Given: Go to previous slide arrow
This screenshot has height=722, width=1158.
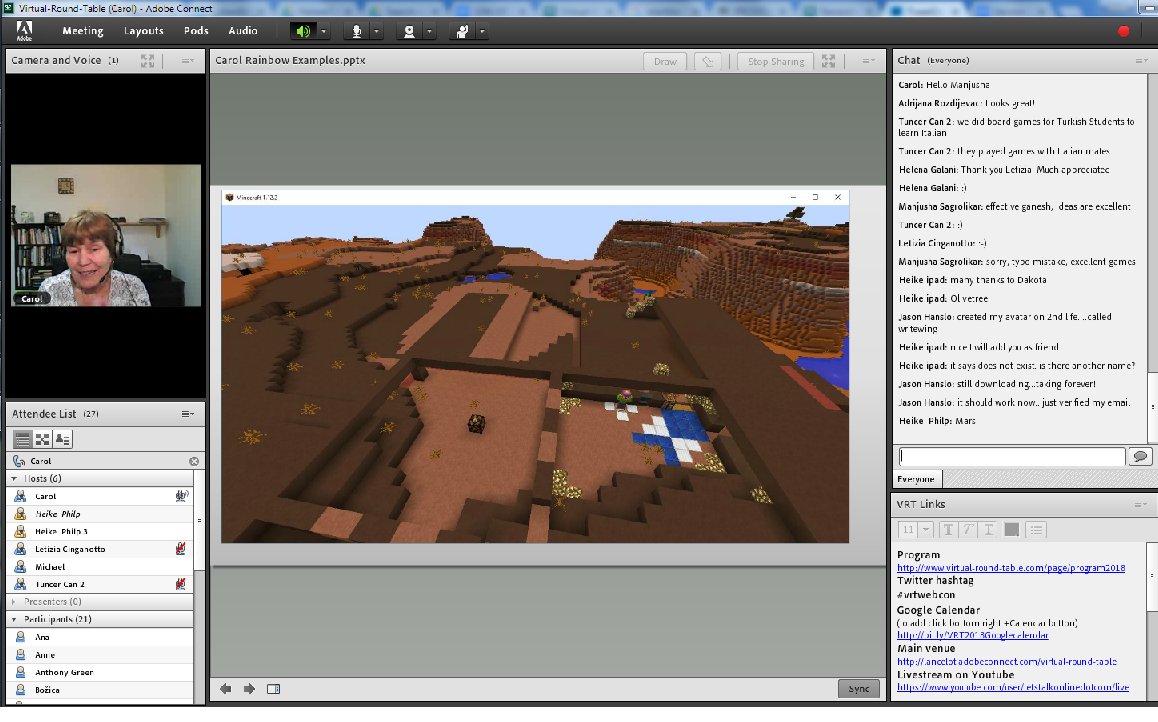Looking at the screenshot, I should (226, 690).
